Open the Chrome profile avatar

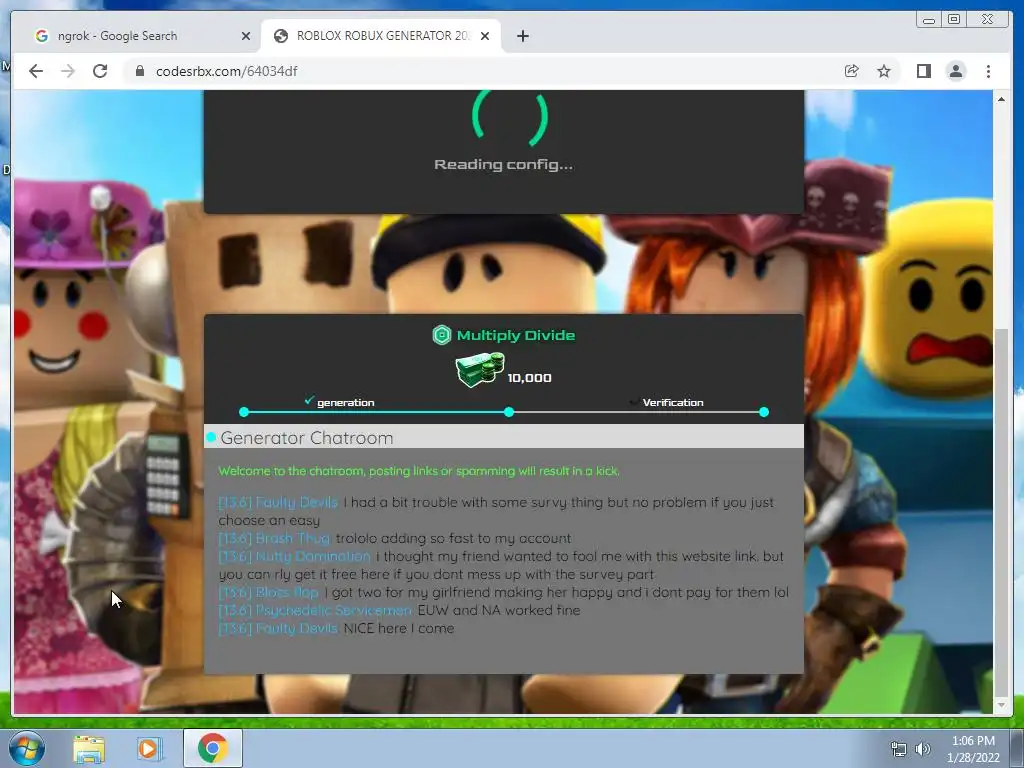tap(955, 71)
